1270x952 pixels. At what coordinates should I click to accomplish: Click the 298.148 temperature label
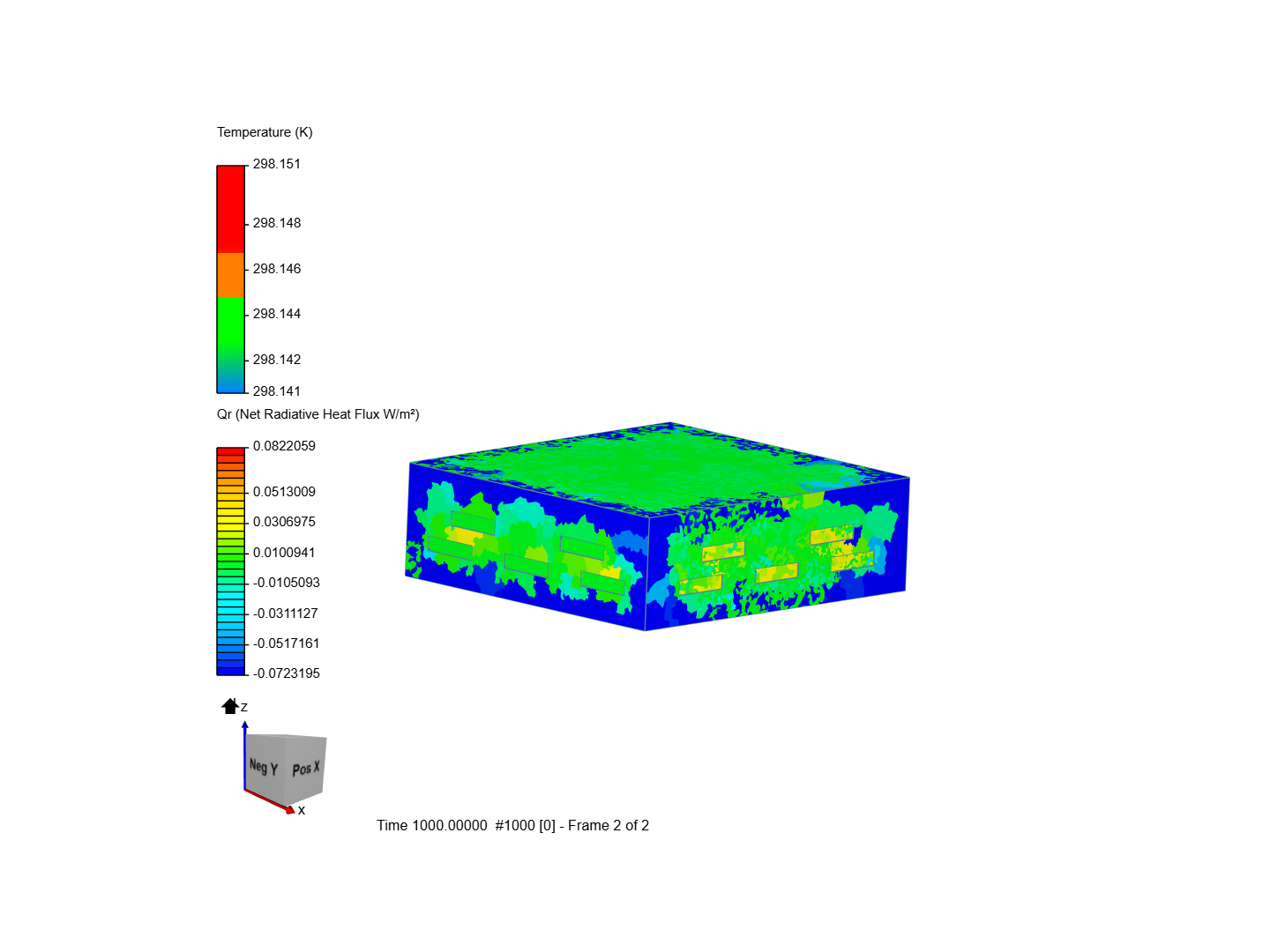pyautogui.click(x=277, y=223)
